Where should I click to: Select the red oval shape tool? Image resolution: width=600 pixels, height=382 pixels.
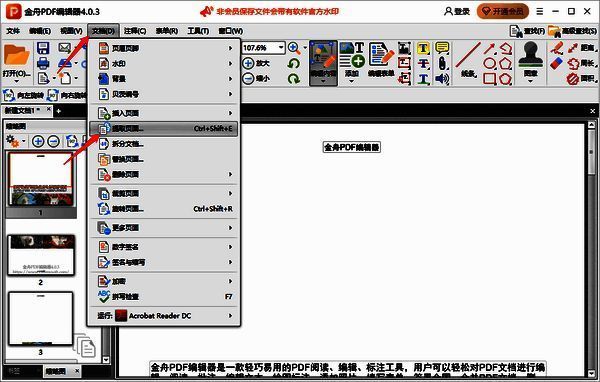489,63
